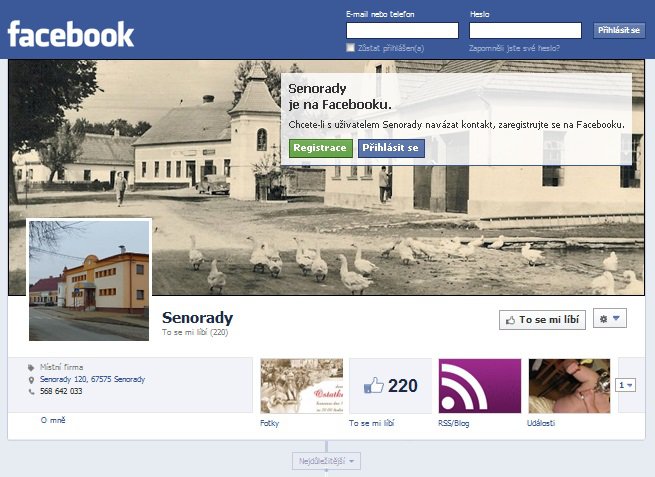Click the Zapomněli jste své heslo link

click(514, 48)
